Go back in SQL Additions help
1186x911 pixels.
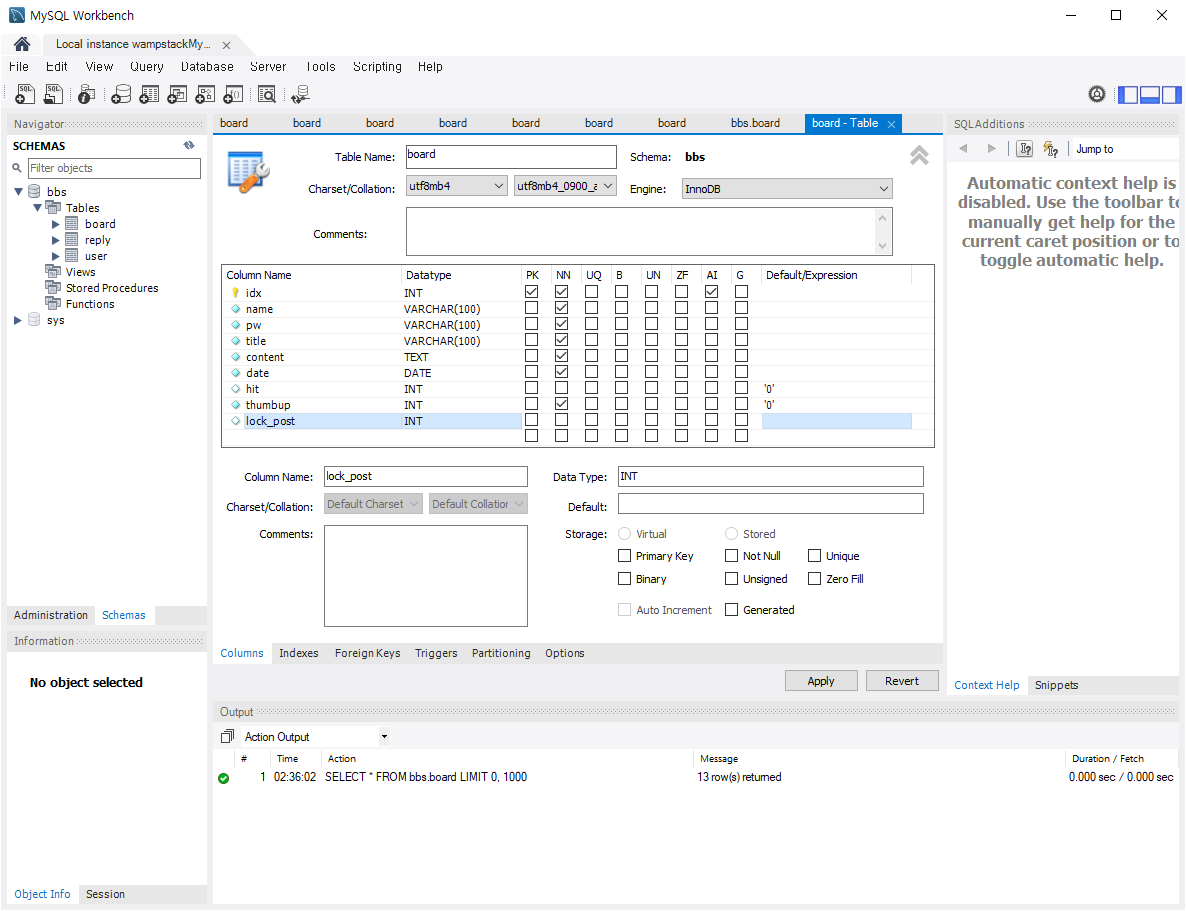(964, 148)
